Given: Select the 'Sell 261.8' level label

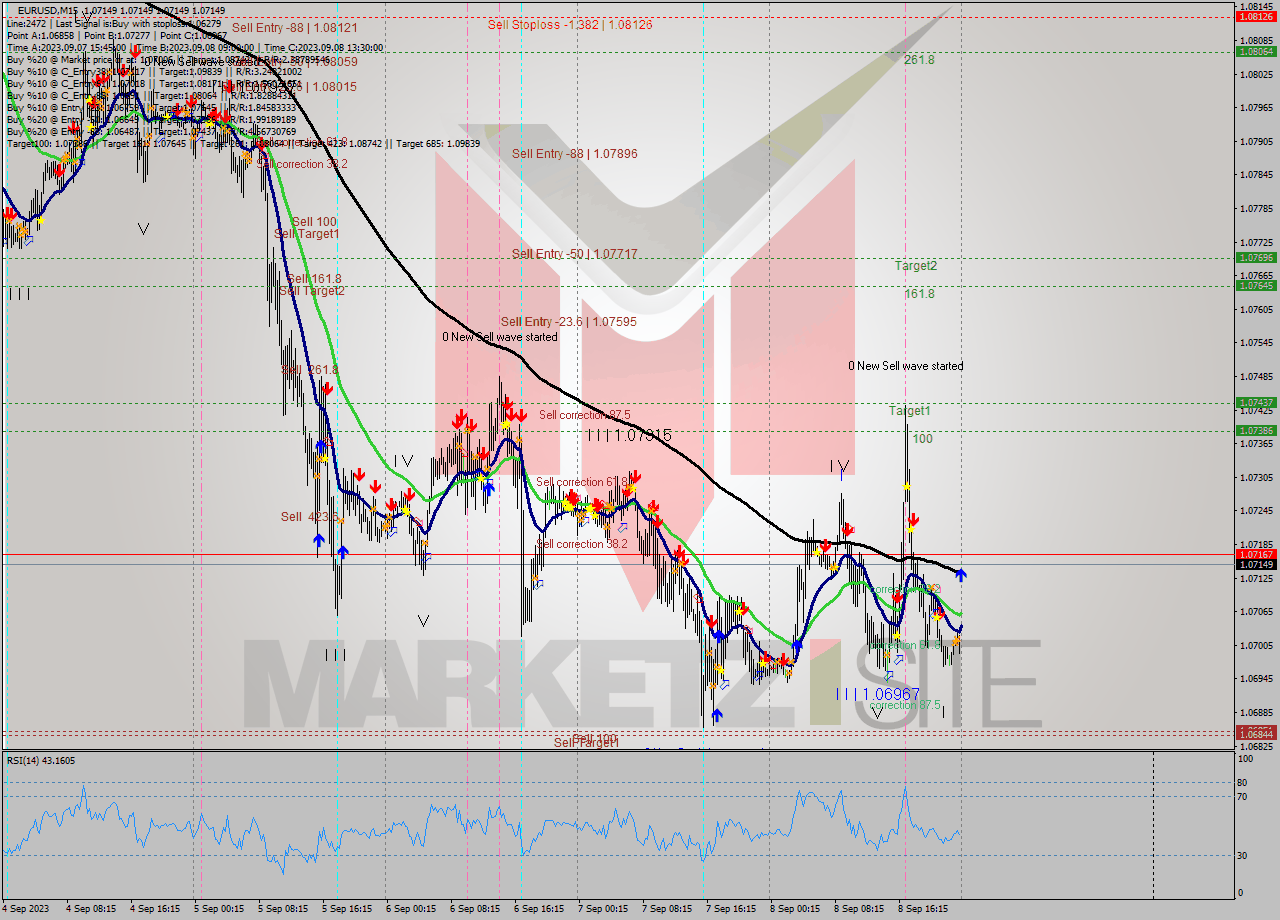Looking at the screenshot, I should pyautogui.click(x=311, y=370).
